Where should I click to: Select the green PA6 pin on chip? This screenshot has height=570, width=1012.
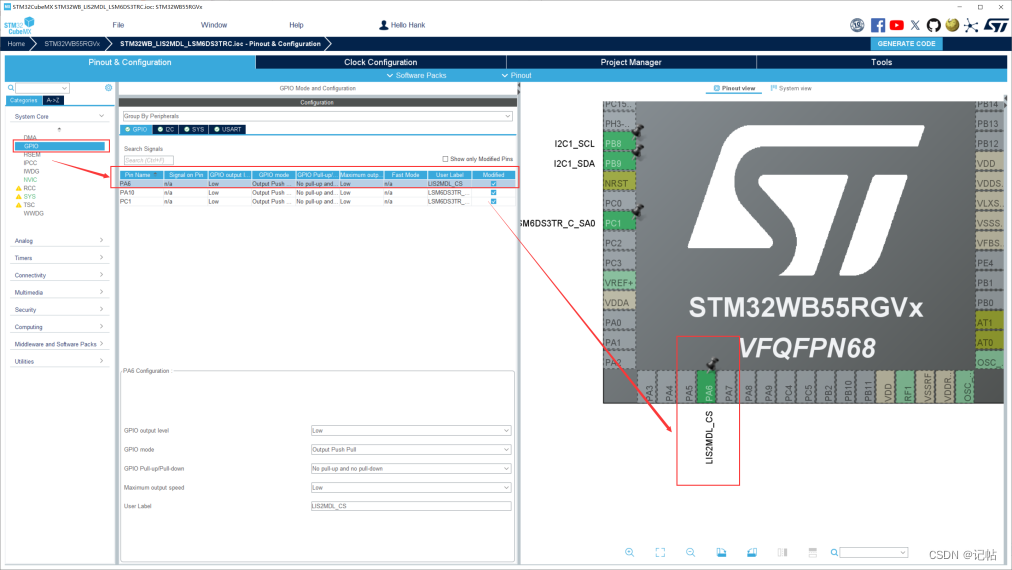tap(708, 387)
